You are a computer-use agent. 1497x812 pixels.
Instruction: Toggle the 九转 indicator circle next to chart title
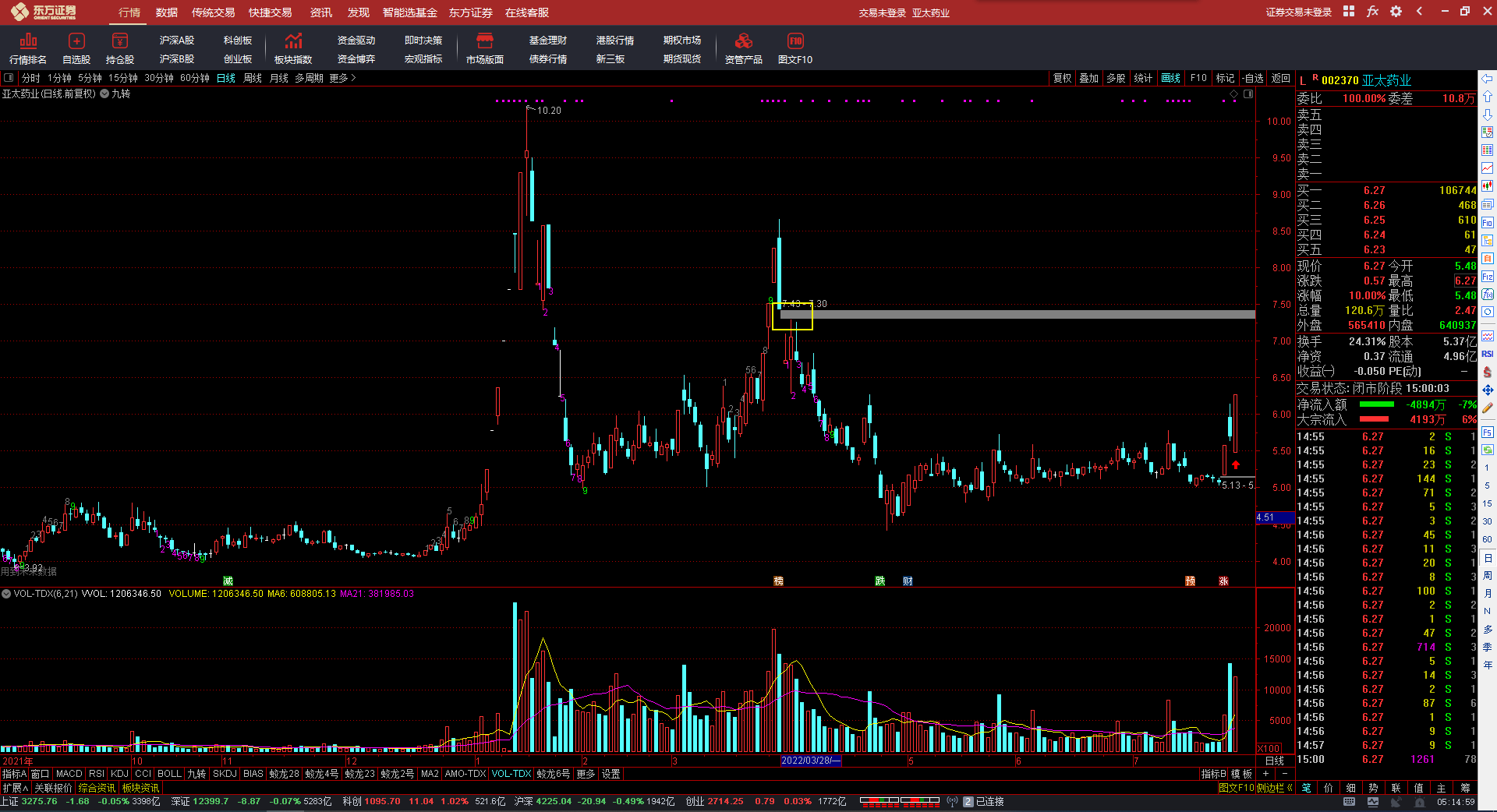pyautogui.click(x=104, y=94)
